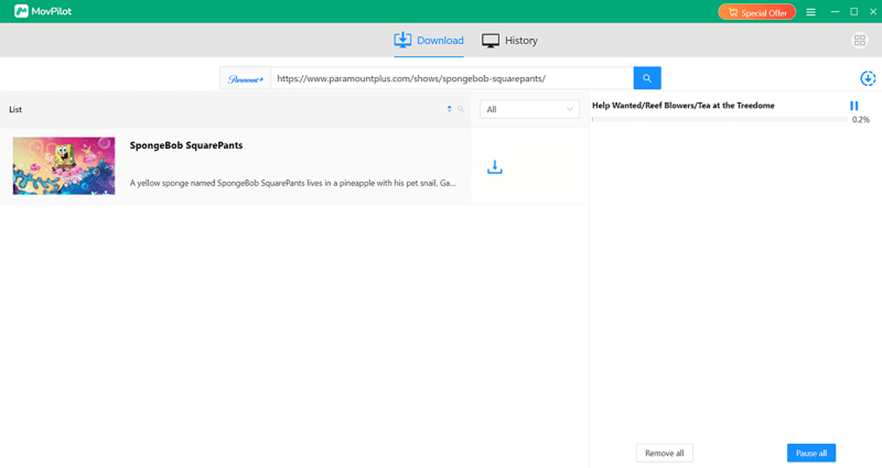Click the SpongeBob SquarePants title text

coord(186,145)
